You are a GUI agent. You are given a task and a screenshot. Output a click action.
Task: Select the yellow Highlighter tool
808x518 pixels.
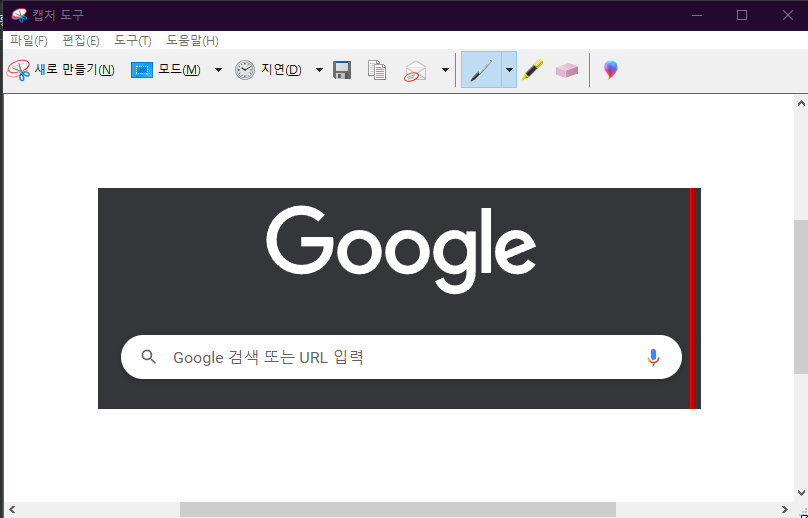532,70
